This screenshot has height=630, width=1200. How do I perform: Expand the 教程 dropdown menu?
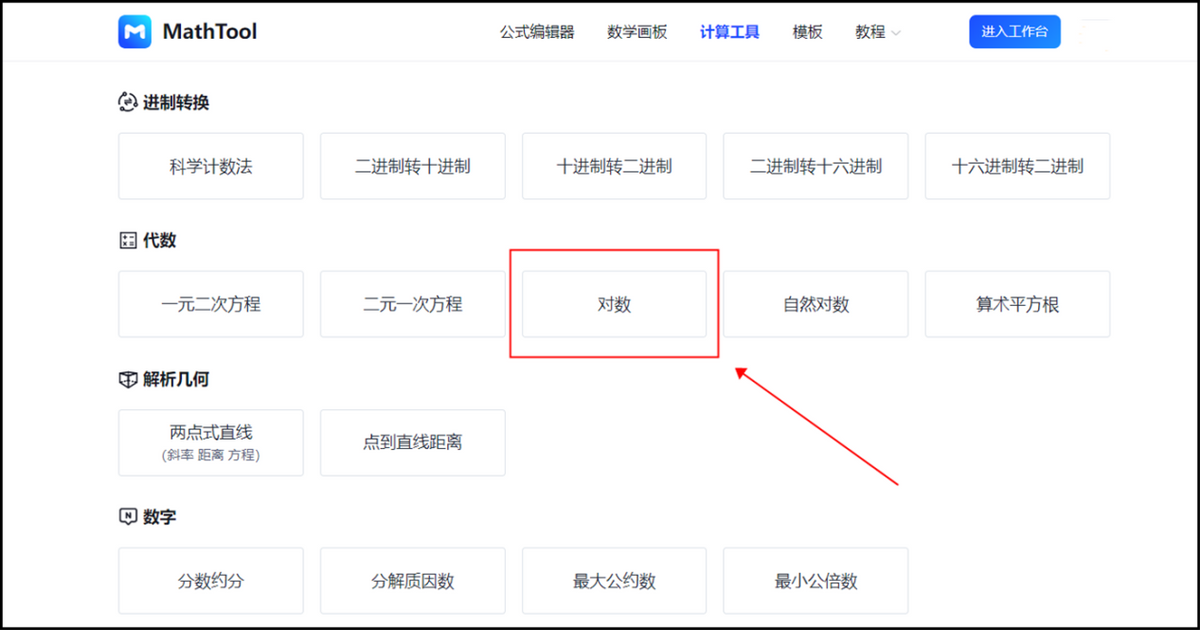pos(877,32)
